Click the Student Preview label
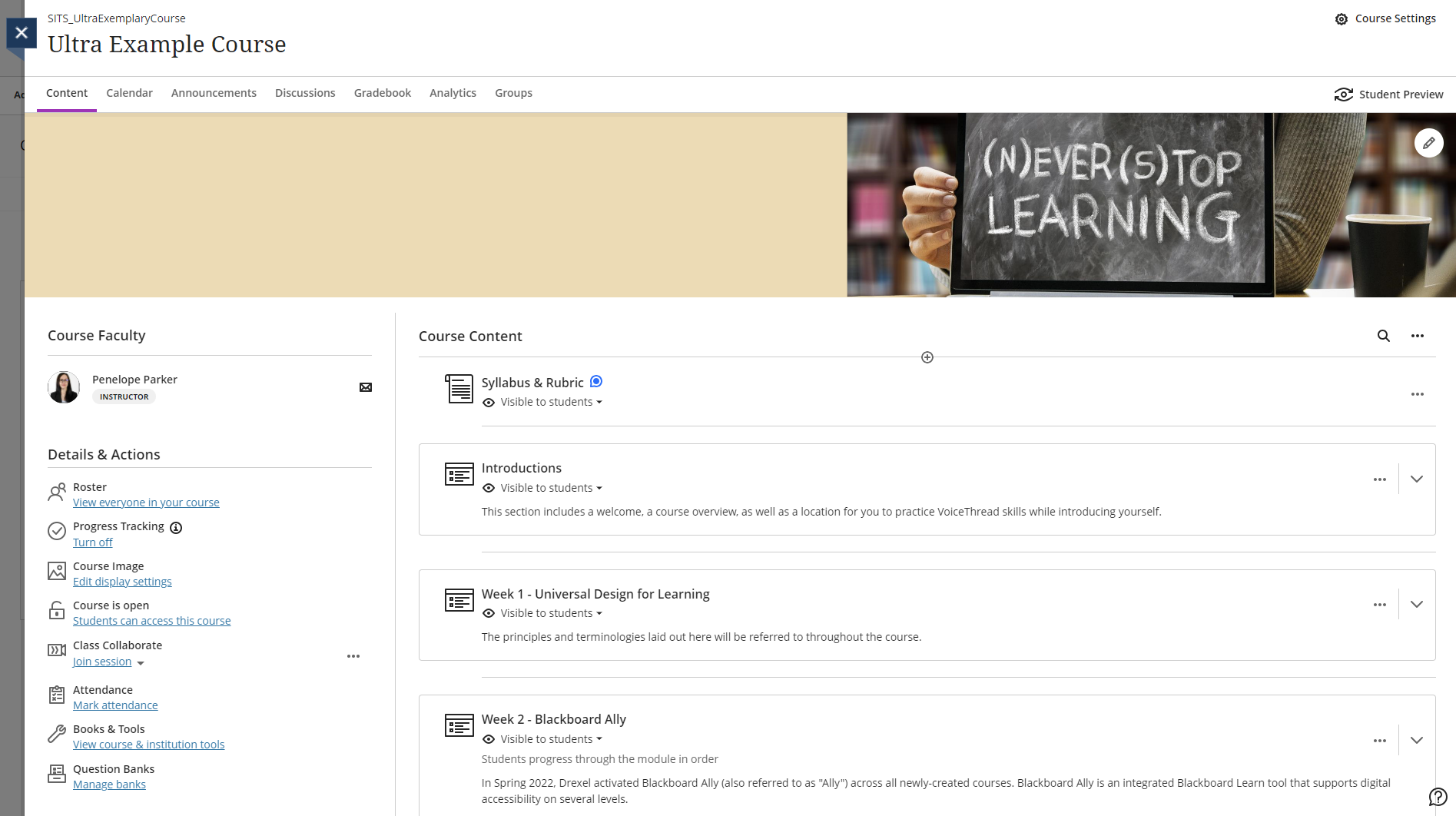 [1401, 95]
